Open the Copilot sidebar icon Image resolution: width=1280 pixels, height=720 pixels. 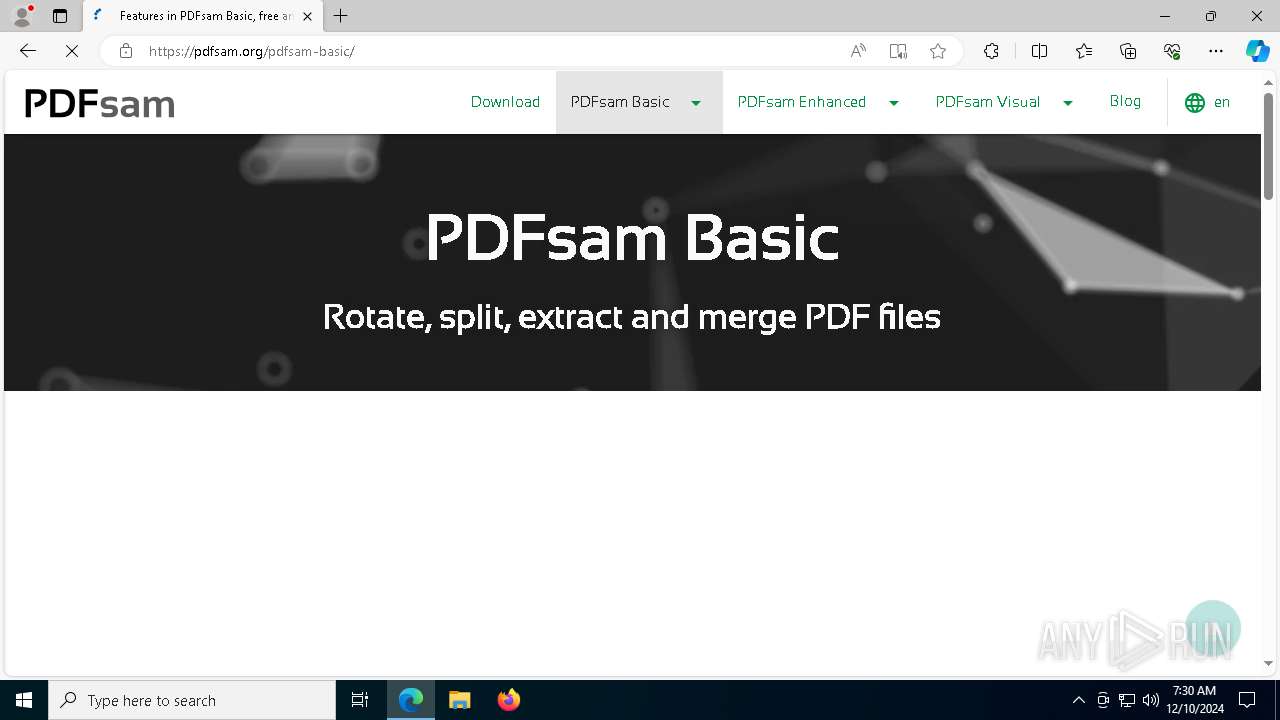[x=1257, y=51]
